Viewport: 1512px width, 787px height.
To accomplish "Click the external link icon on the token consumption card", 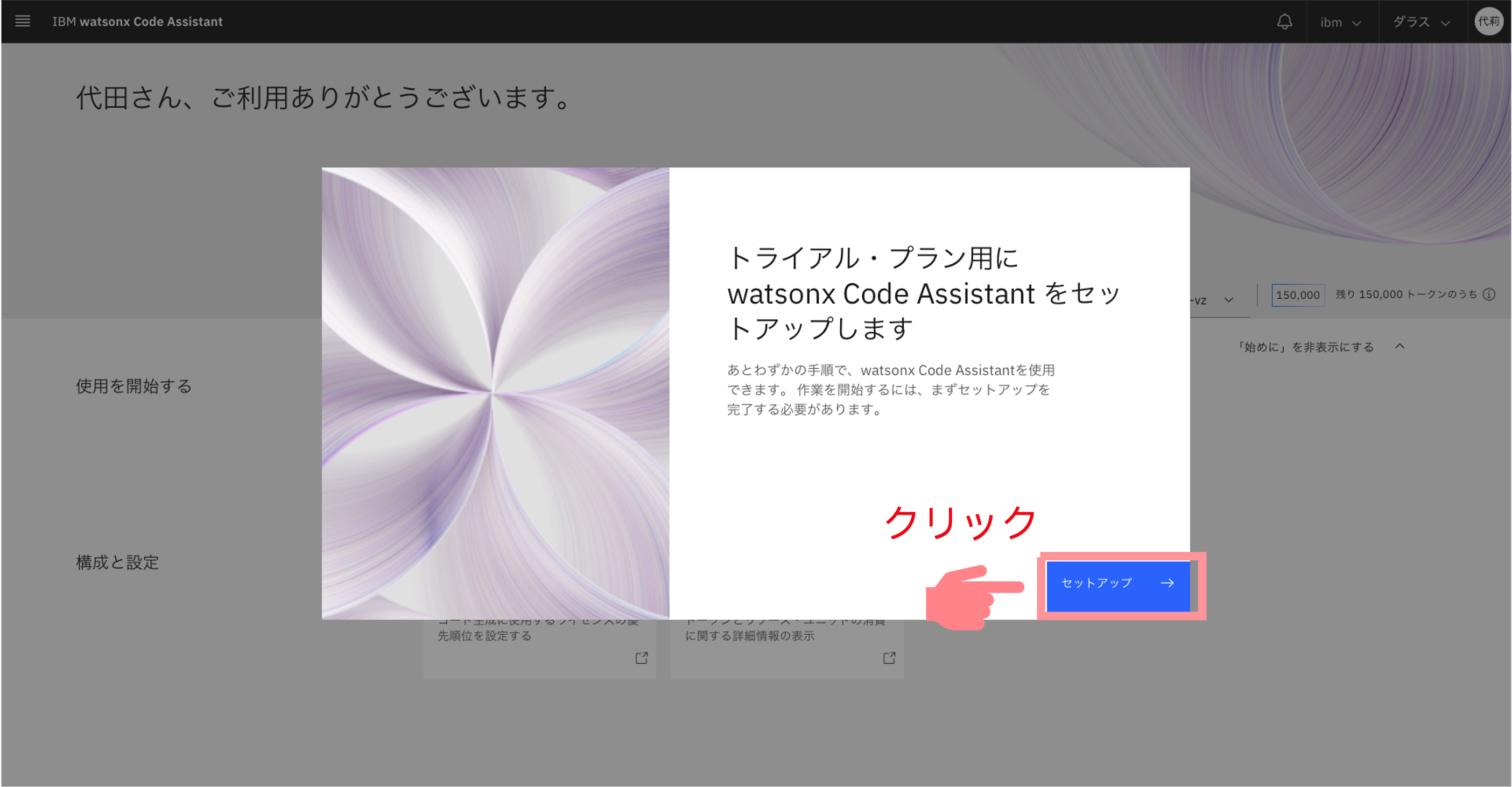I will (x=889, y=658).
